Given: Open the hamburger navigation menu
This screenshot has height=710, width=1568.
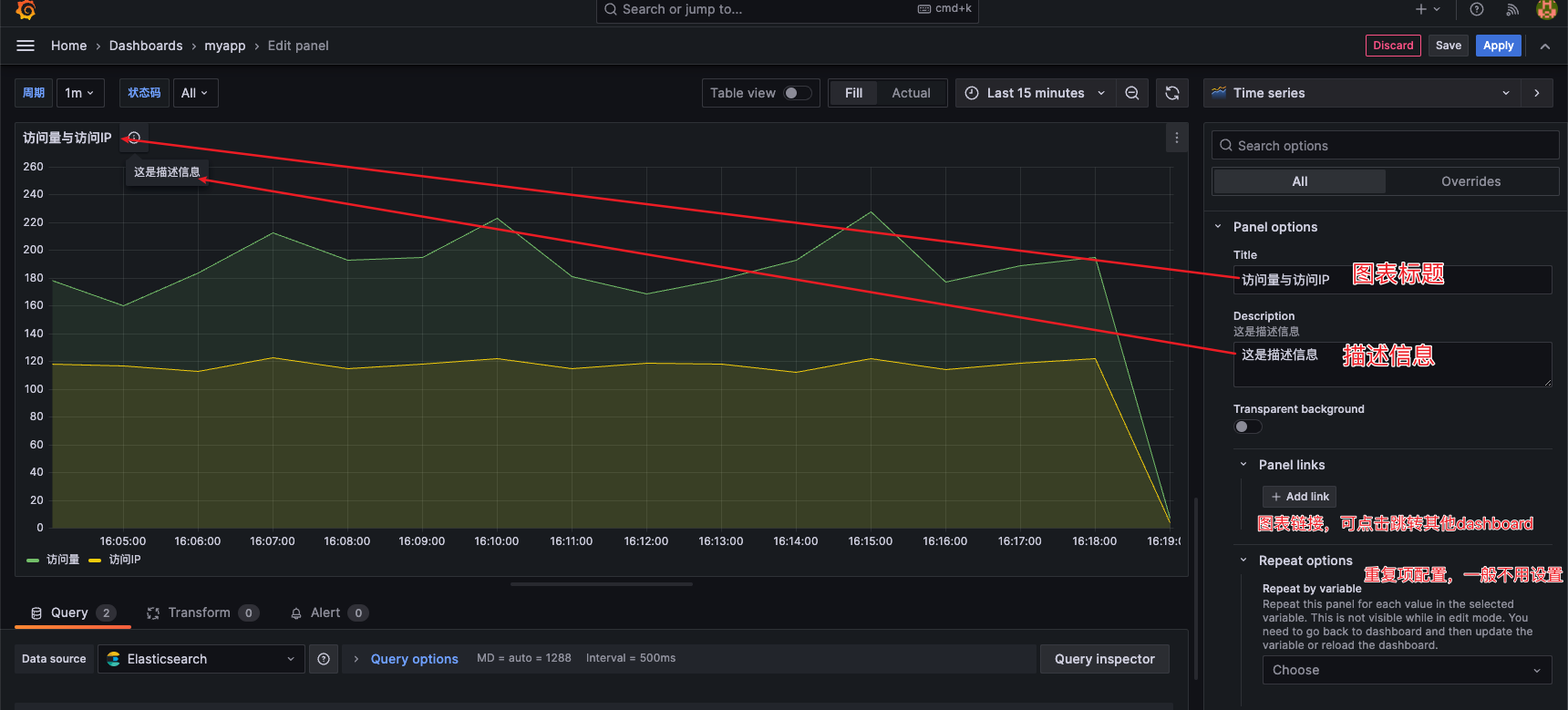Looking at the screenshot, I should (26, 46).
